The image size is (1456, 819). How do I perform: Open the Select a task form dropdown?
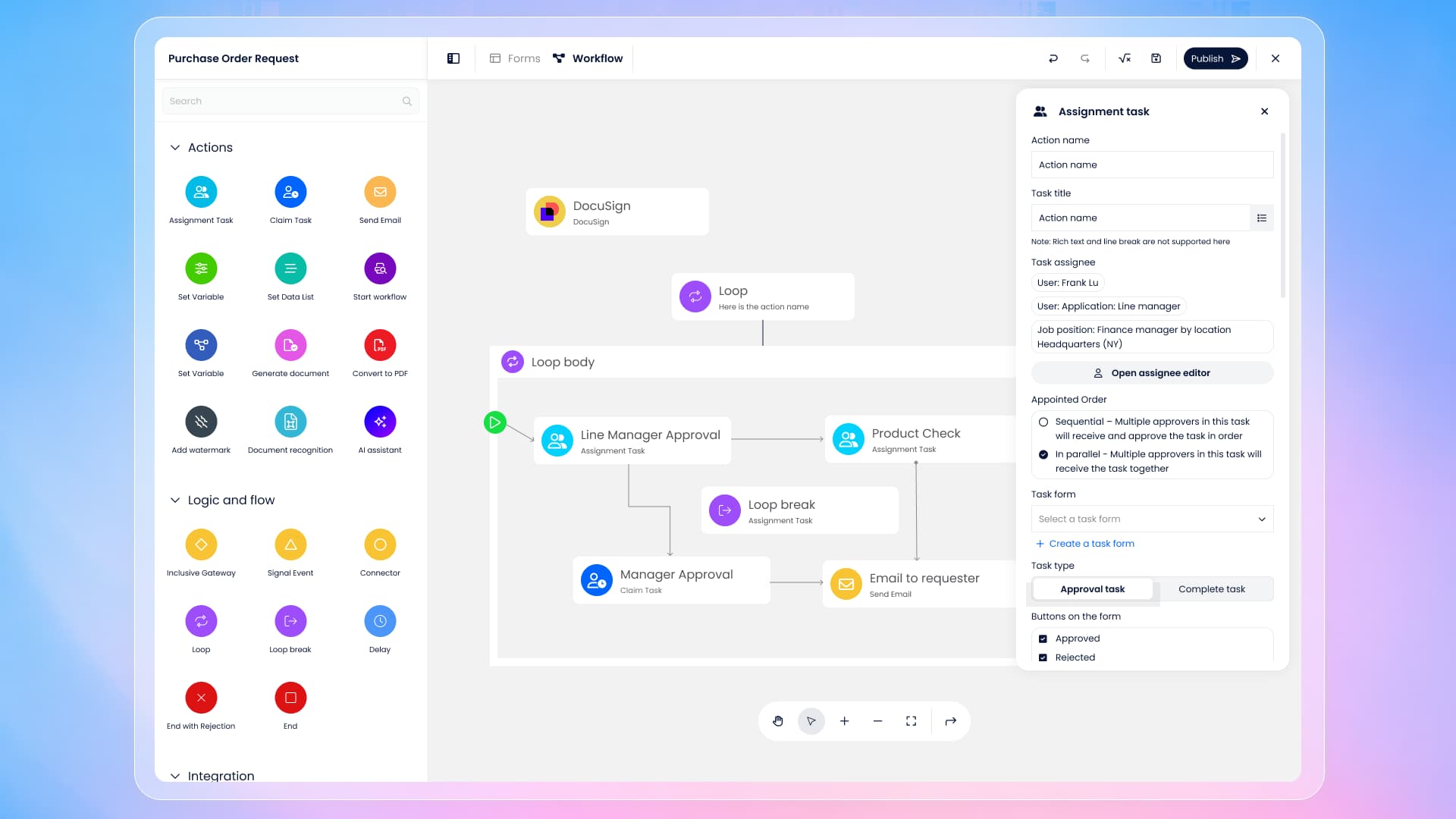click(x=1152, y=519)
